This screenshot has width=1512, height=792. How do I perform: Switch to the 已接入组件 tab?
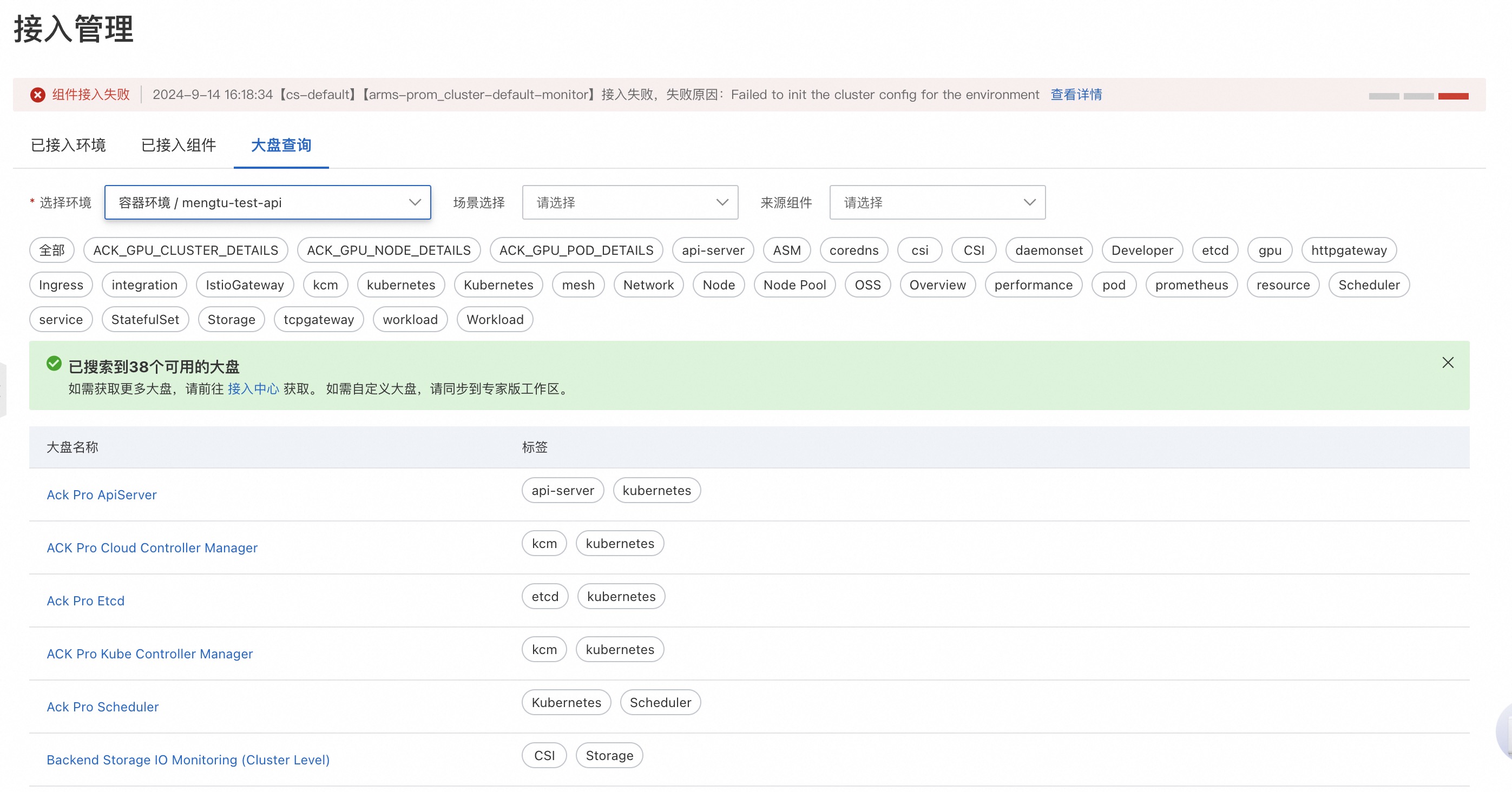click(x=179, y=145)
